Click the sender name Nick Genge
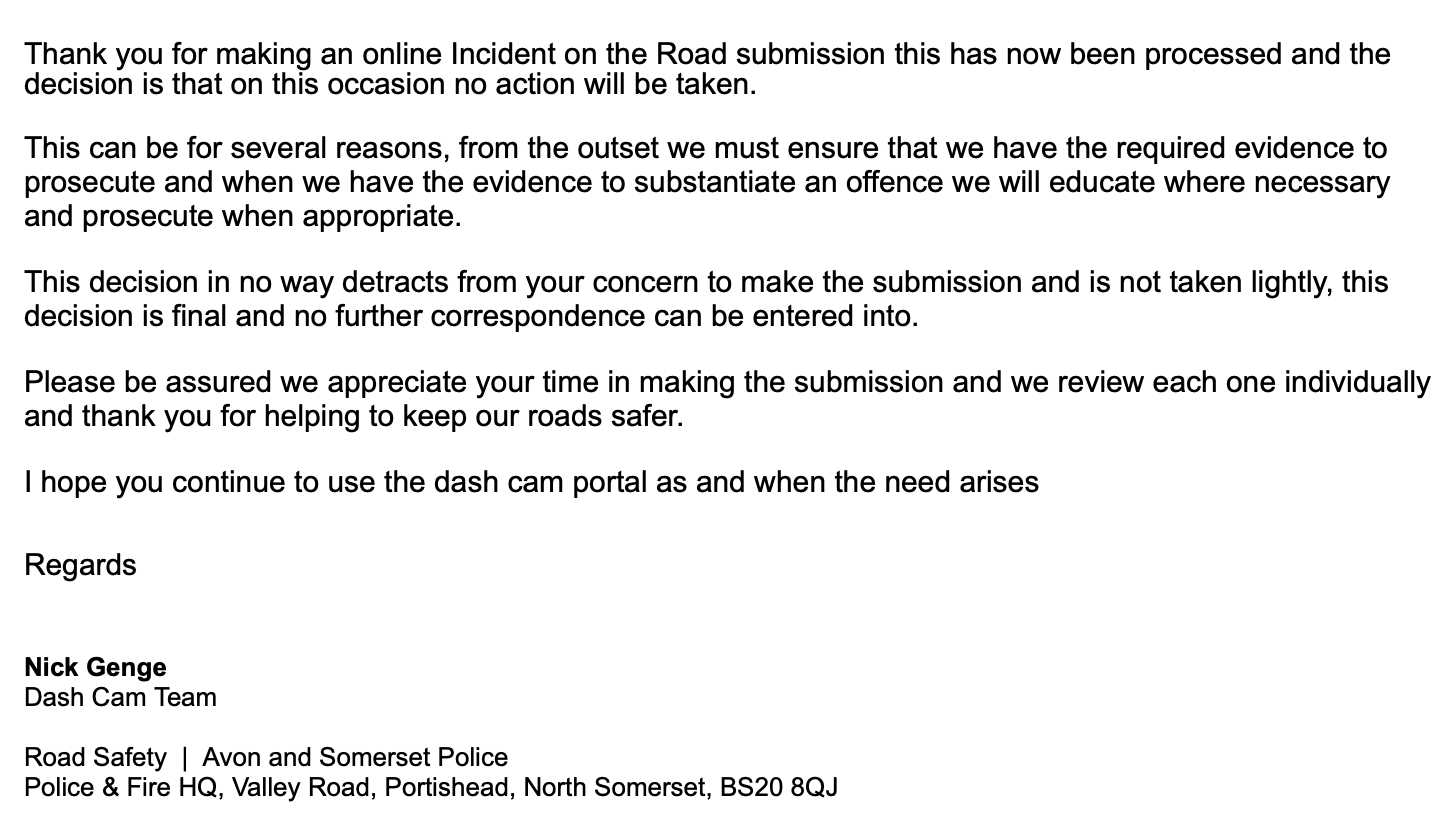Screen dimensions: 1455x824 95,667
